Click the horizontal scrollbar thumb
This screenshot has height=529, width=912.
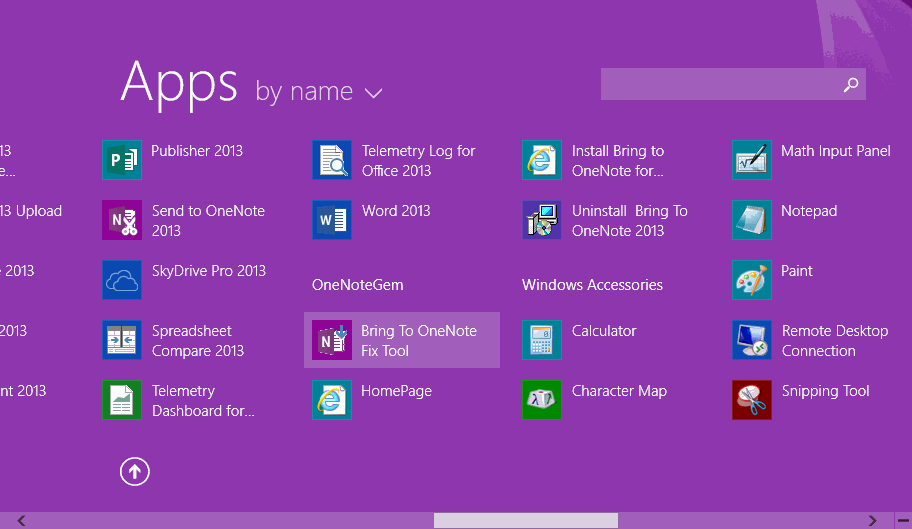pos(526,520)
